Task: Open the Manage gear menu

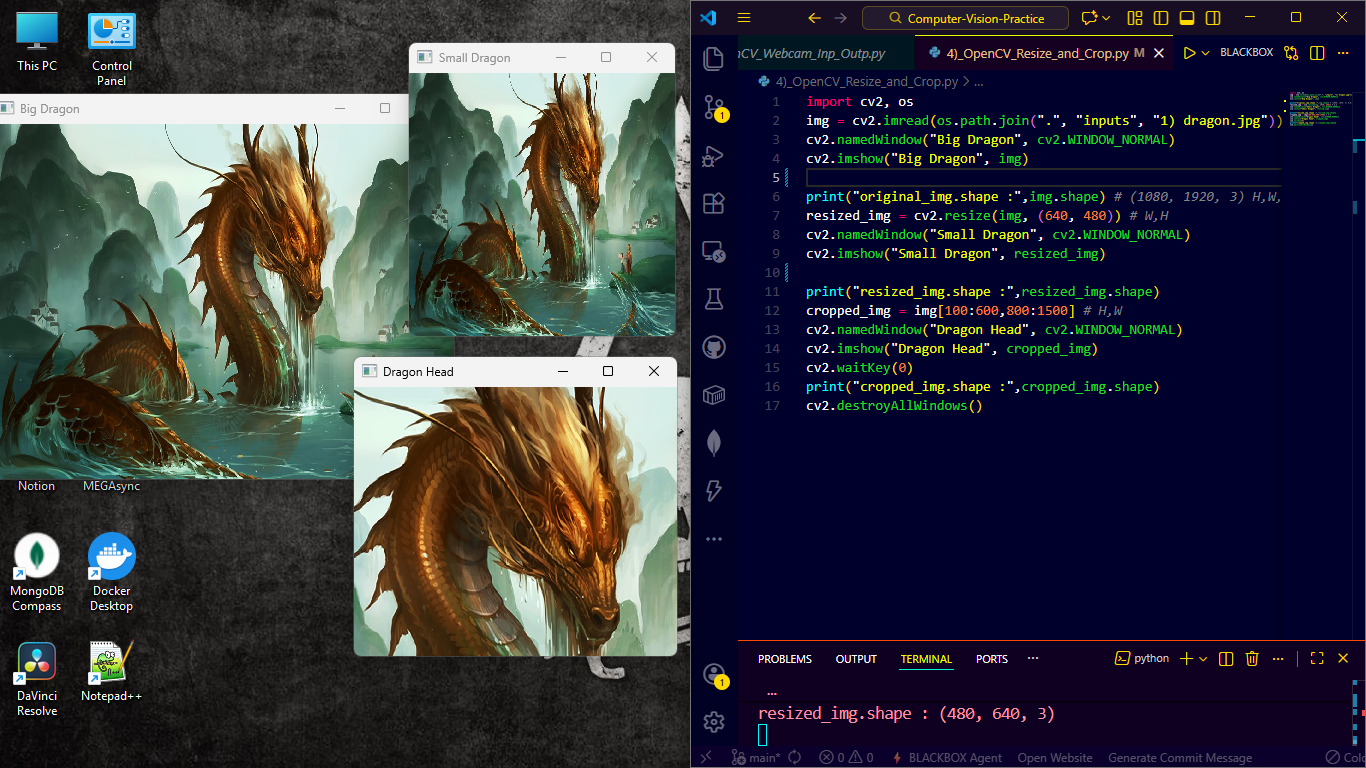Action: pos(714,721)
